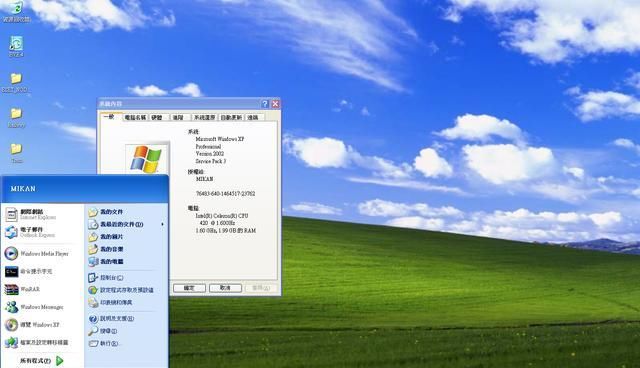640x368 pixels.
Task: Switch to the 系統還原 System Restore tab
Action: coord(204,117)
